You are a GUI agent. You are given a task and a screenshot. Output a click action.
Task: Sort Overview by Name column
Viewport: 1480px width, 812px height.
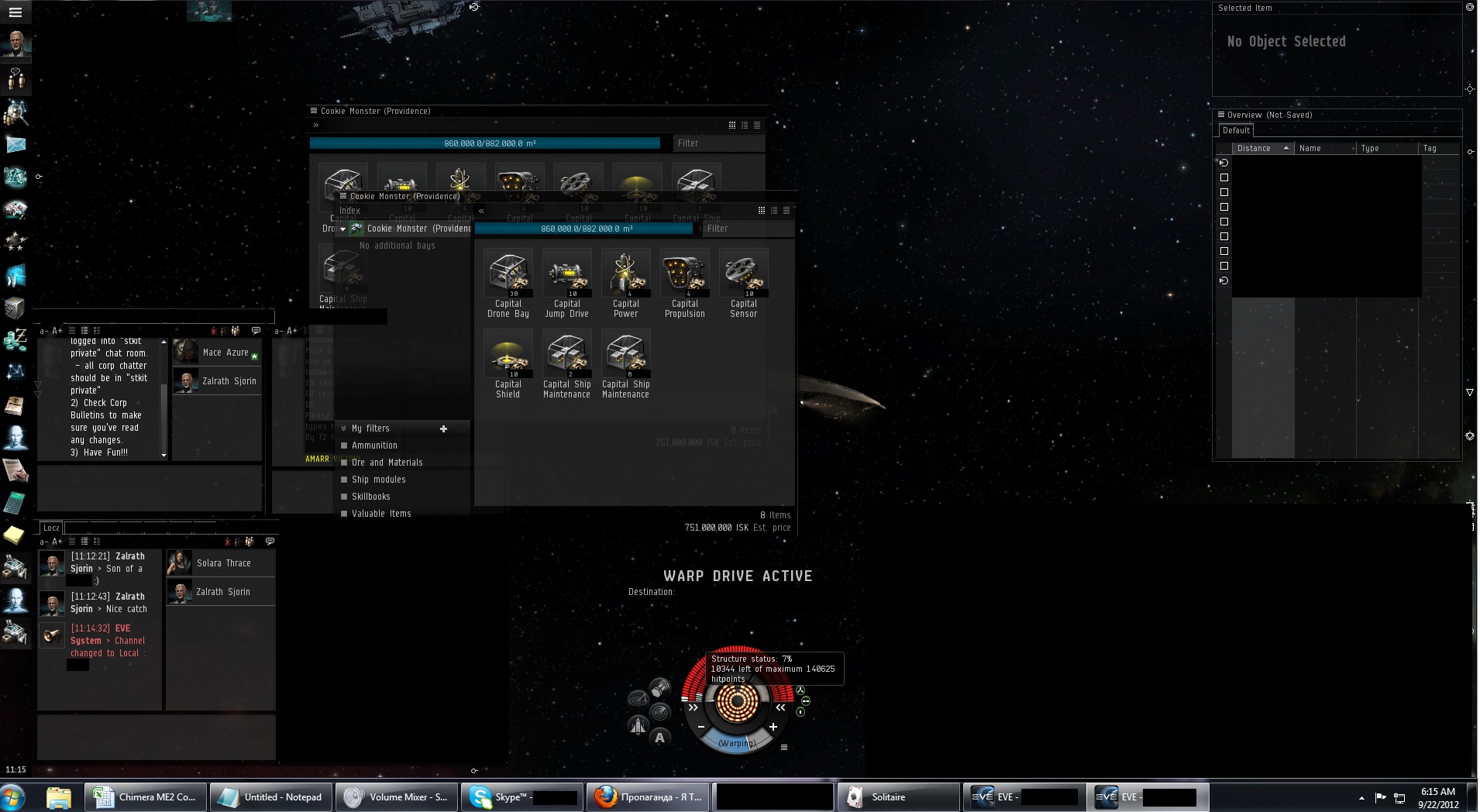click(x=1325, y=148)
